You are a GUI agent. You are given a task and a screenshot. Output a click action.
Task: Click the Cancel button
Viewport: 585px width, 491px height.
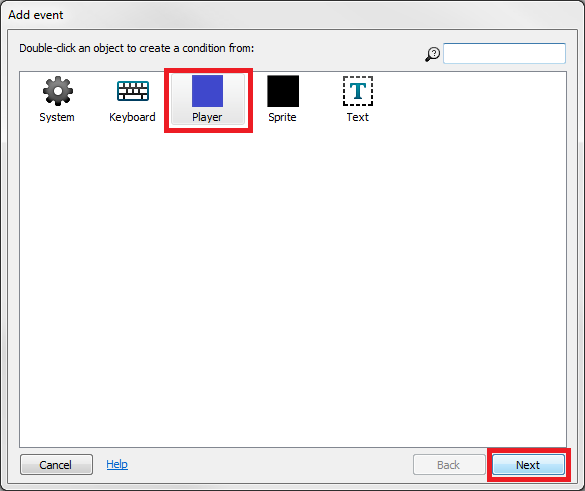point(56,465)
